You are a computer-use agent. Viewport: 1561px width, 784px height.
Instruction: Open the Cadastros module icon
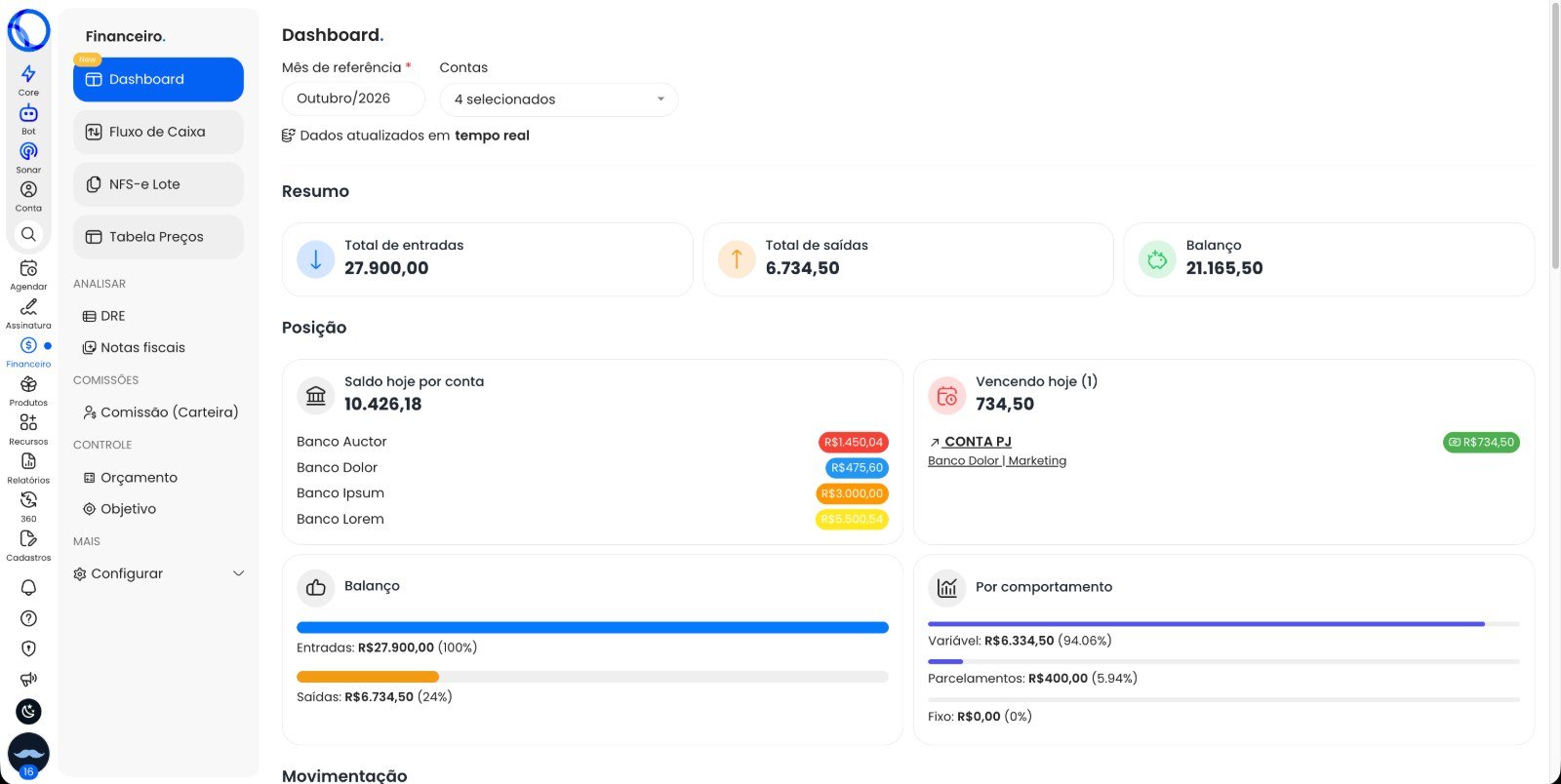point(28,538)
